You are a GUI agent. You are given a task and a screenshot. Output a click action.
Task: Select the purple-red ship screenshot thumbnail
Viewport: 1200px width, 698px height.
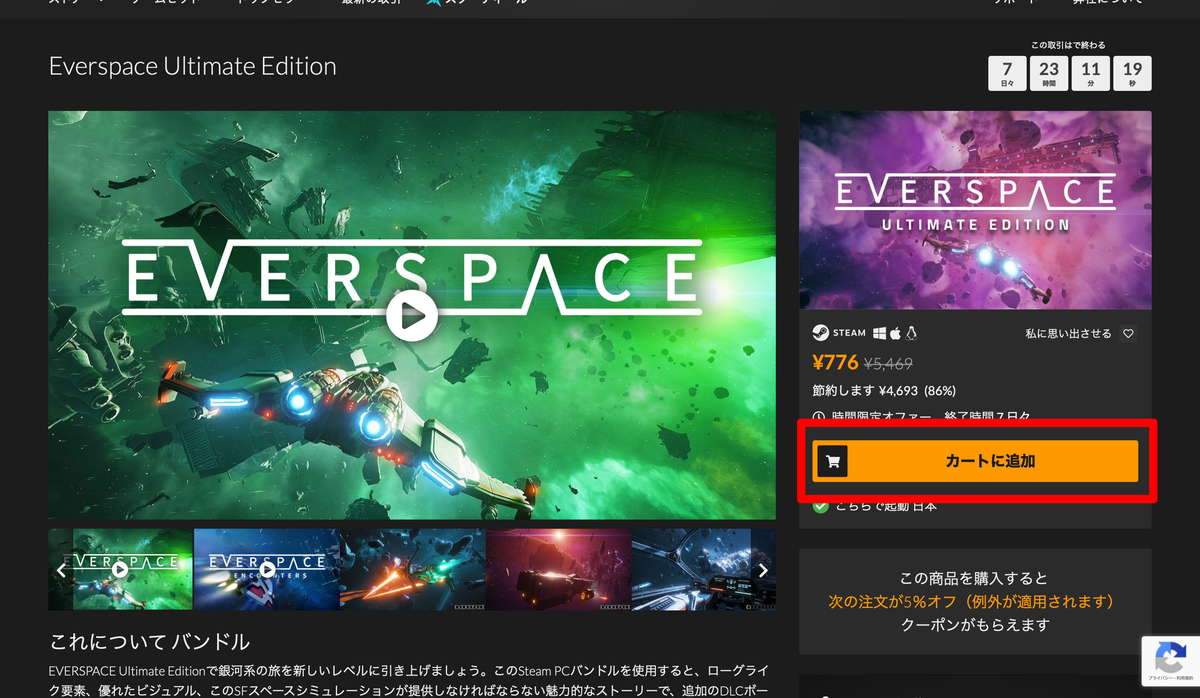pos(558,570)
